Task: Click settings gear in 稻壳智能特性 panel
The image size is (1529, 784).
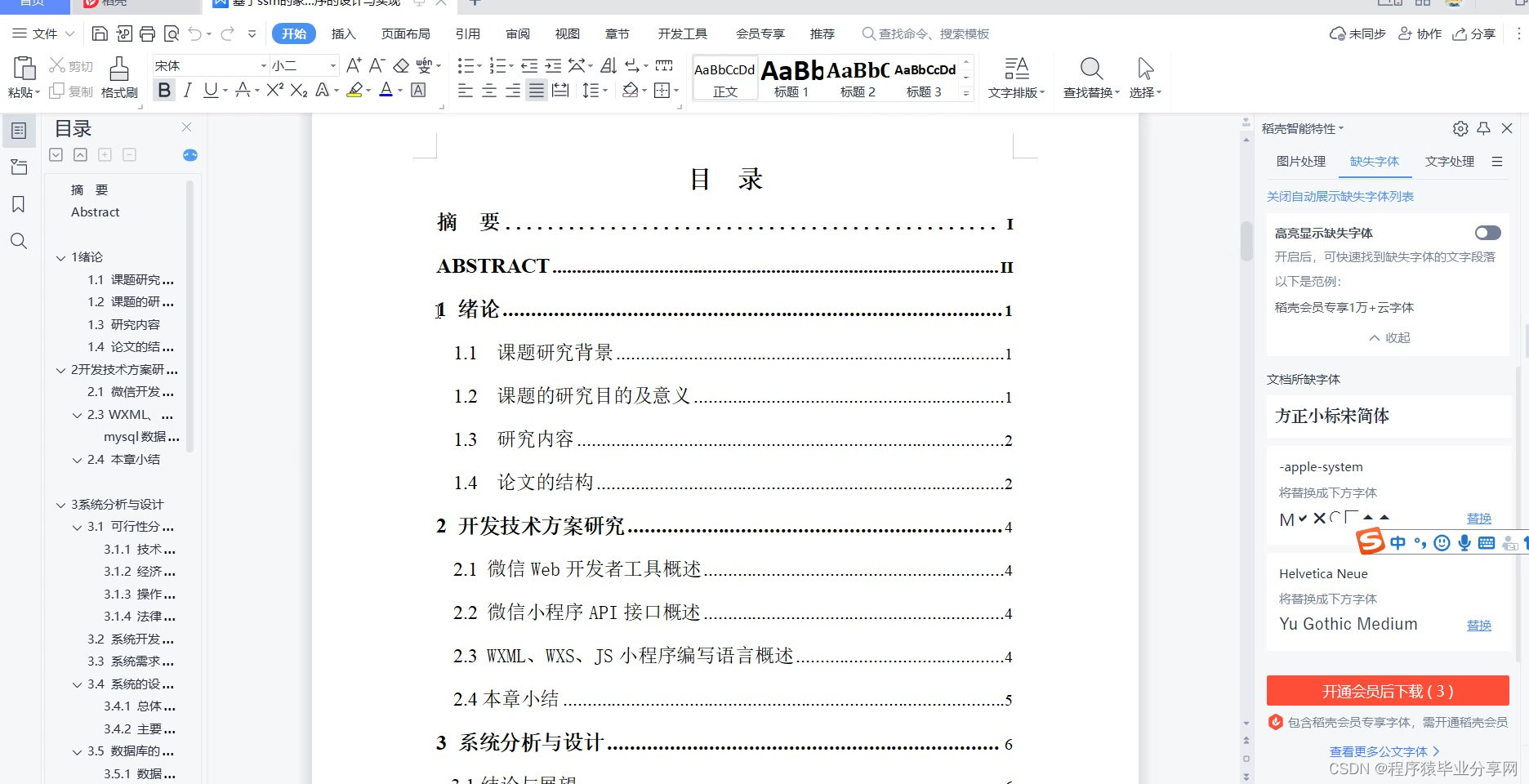Action: (x=1460, y=128)
